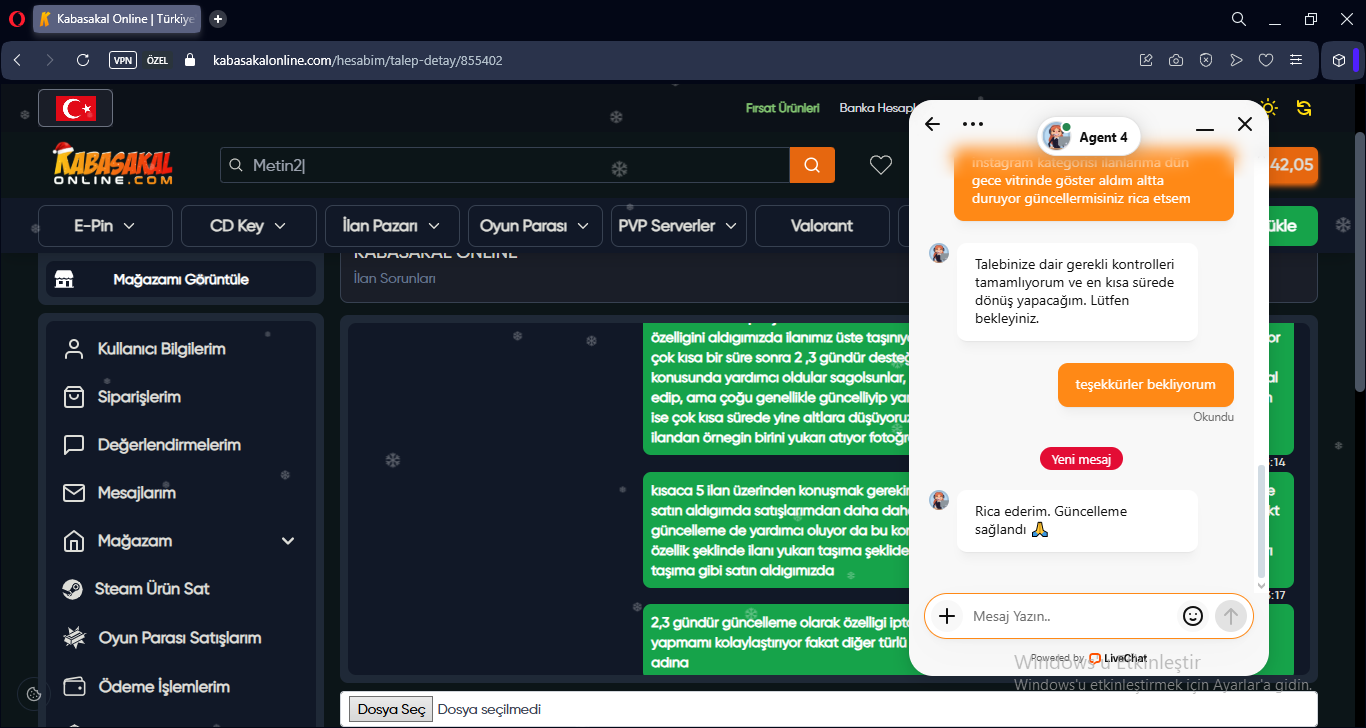Image resolution: width=1366 pixels, height=728 pixels.
Task: Go back in the LiveChat window
Action: tap(932, 124)
